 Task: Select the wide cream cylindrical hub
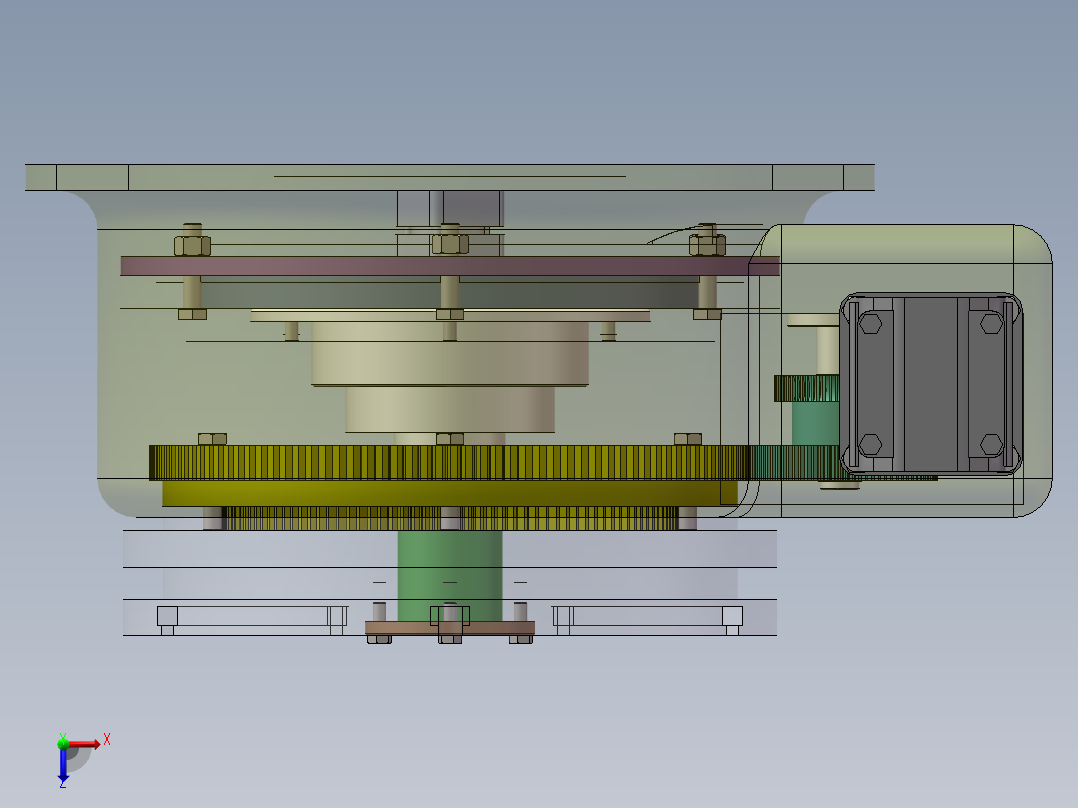[x=450, y=353]
